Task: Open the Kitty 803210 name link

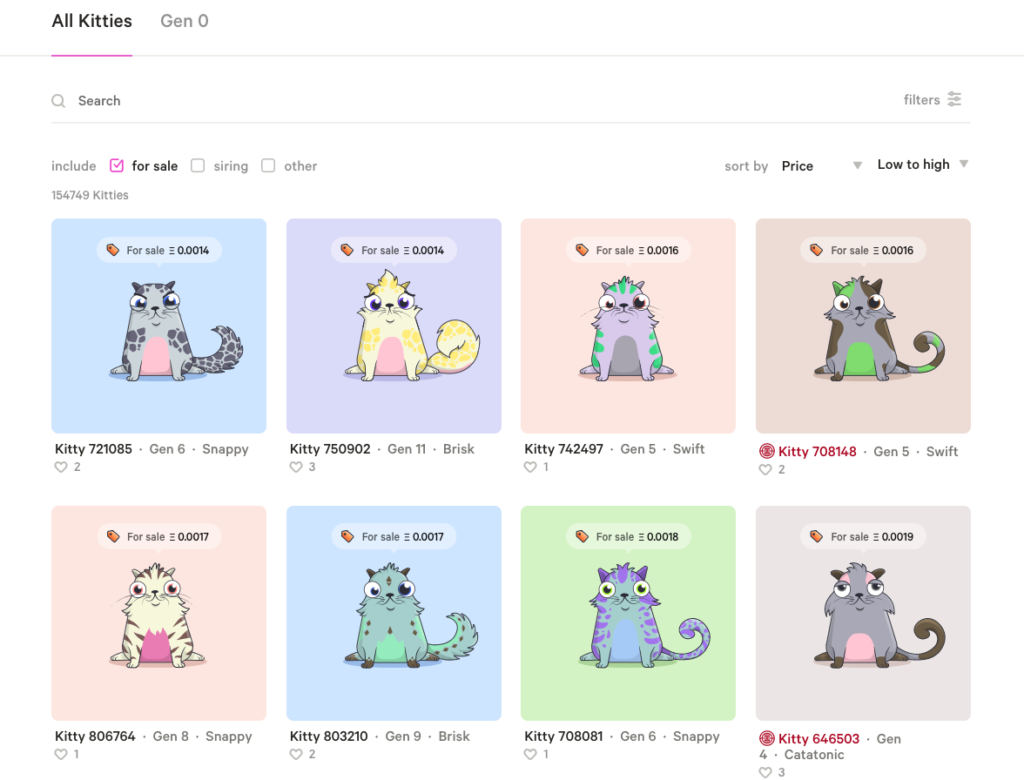Action: pyautogui.click(x=328, y=736)
